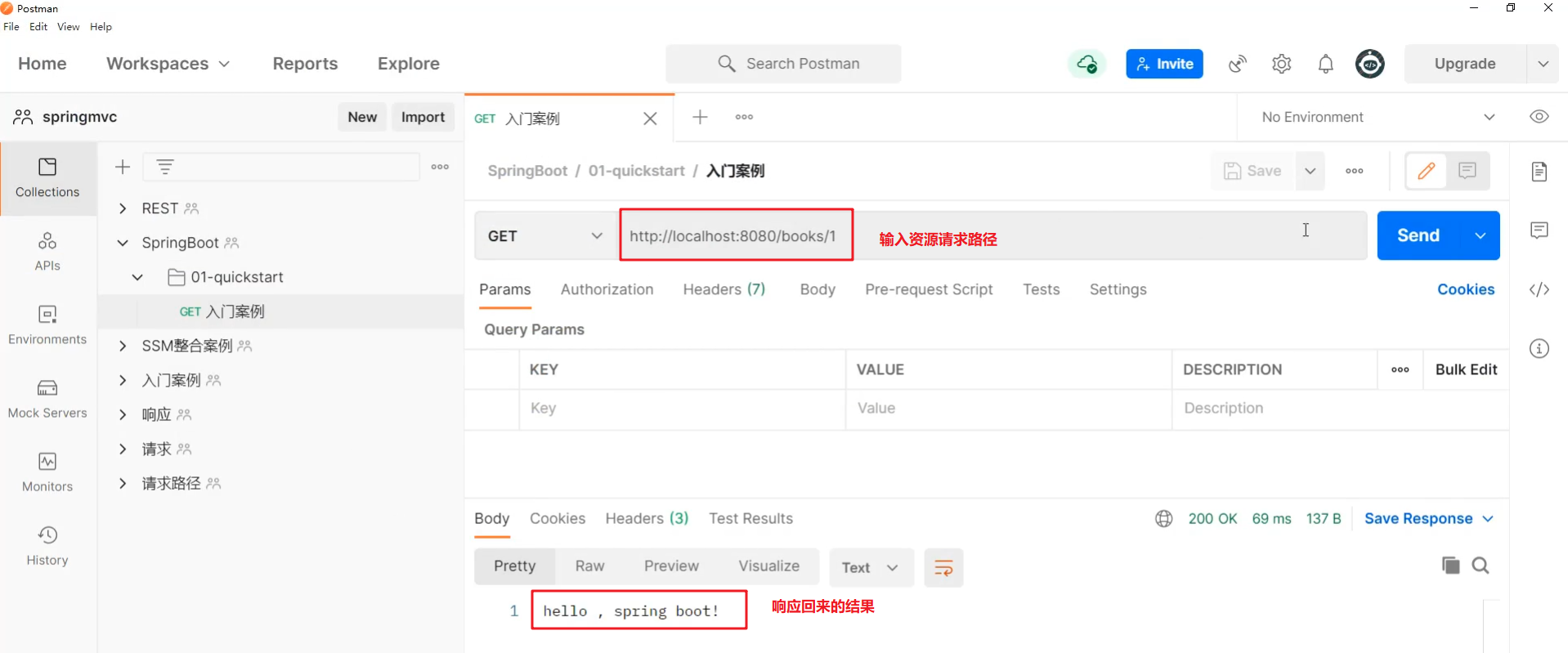The height and width of the screenshot is (653, 1568).
Task: Send the GET request
Action: click(1418, 235)
